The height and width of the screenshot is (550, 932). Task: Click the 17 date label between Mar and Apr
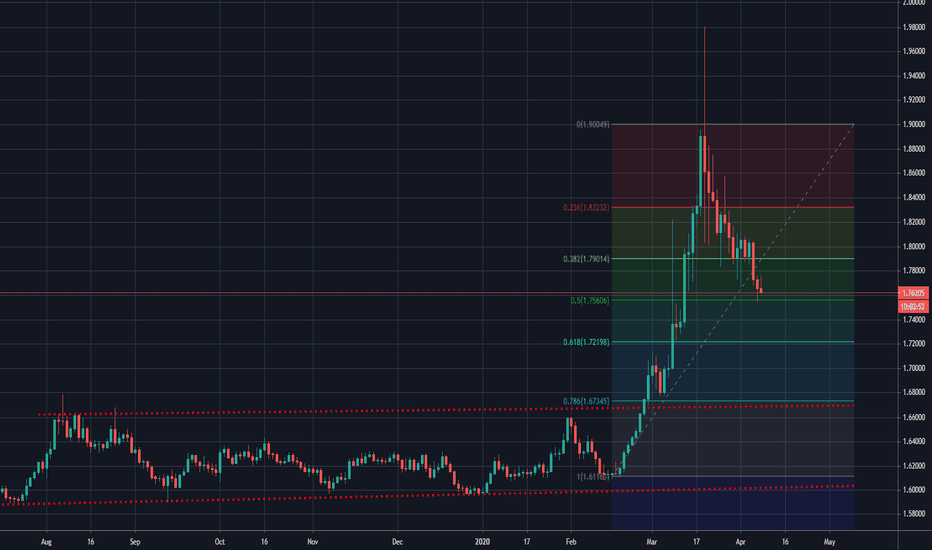(697, 542)
